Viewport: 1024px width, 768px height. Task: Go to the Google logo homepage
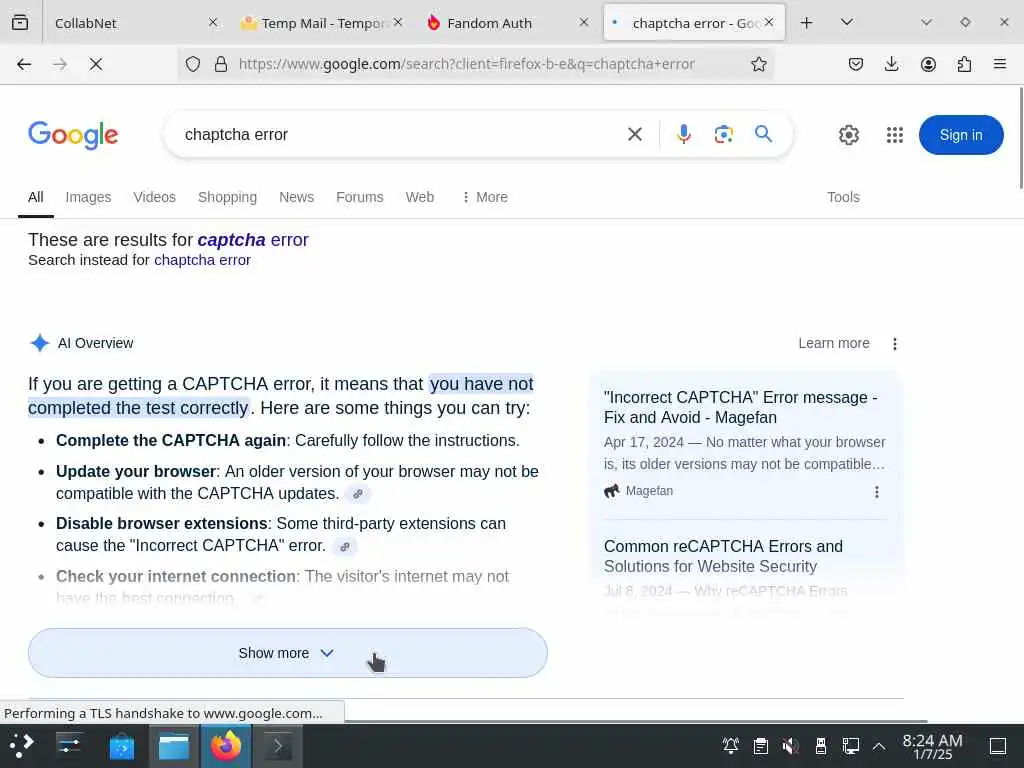(73, 135)
